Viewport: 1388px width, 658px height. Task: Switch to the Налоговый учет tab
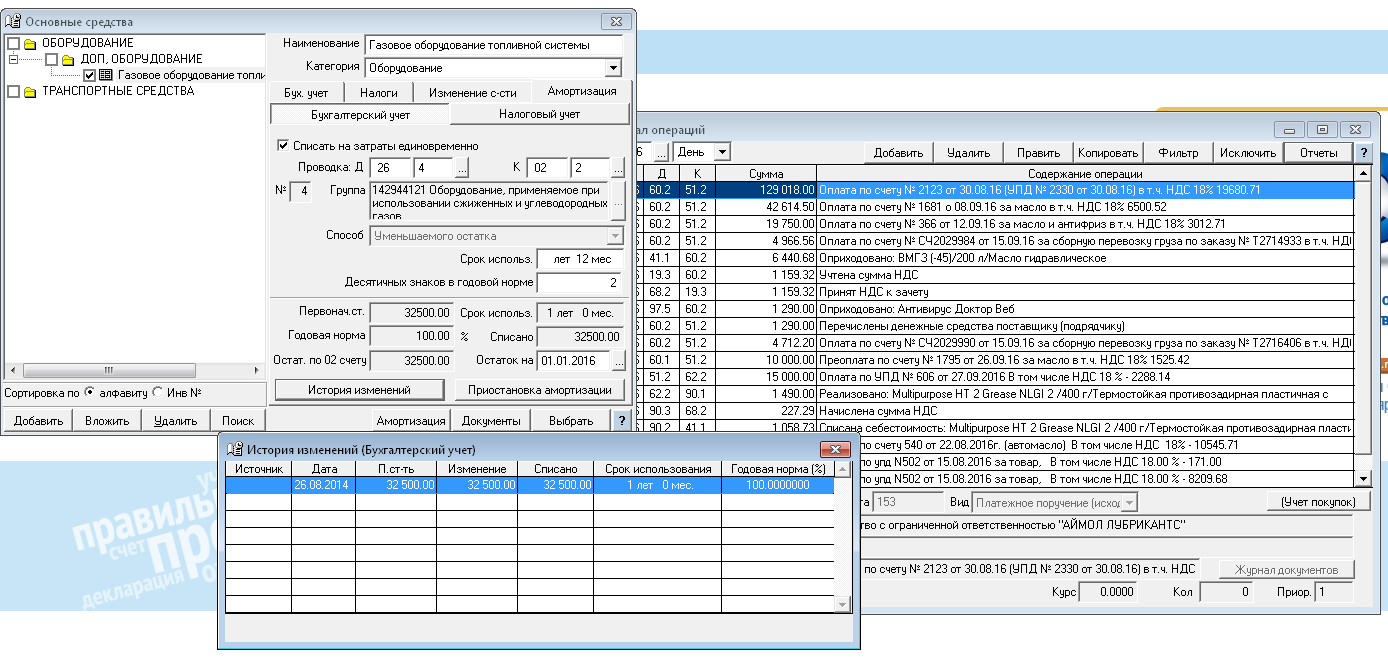click(539, 114)
